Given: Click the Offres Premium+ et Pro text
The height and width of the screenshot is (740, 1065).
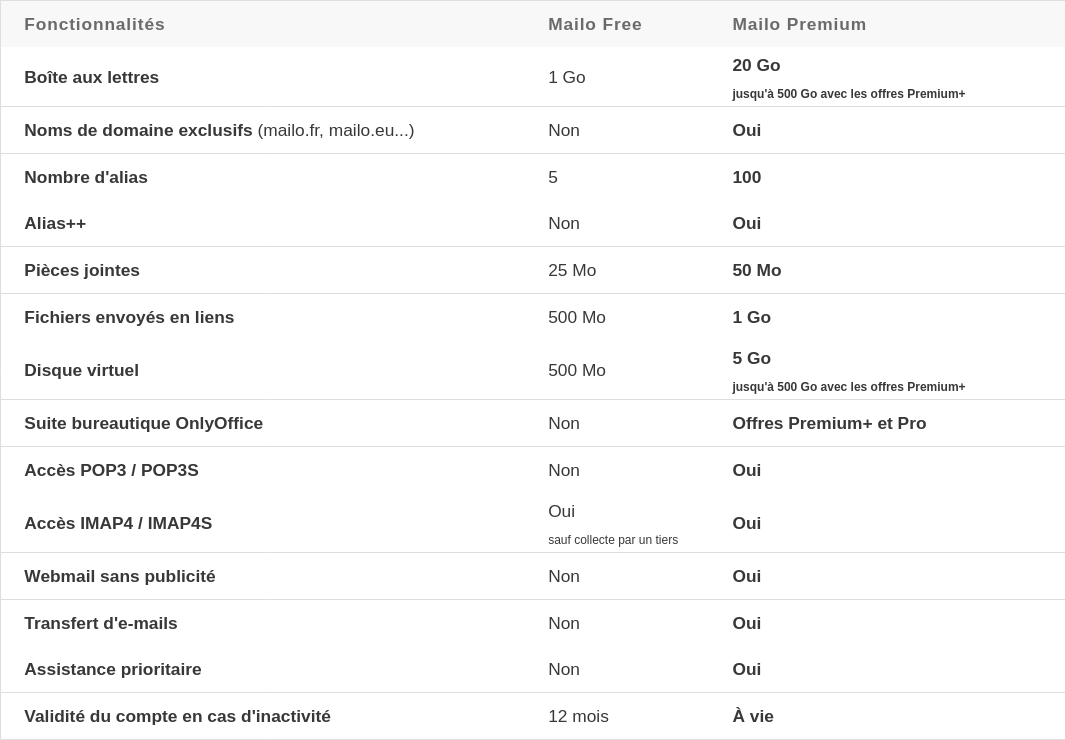Looking at the screenshot, I should (829, 423).
